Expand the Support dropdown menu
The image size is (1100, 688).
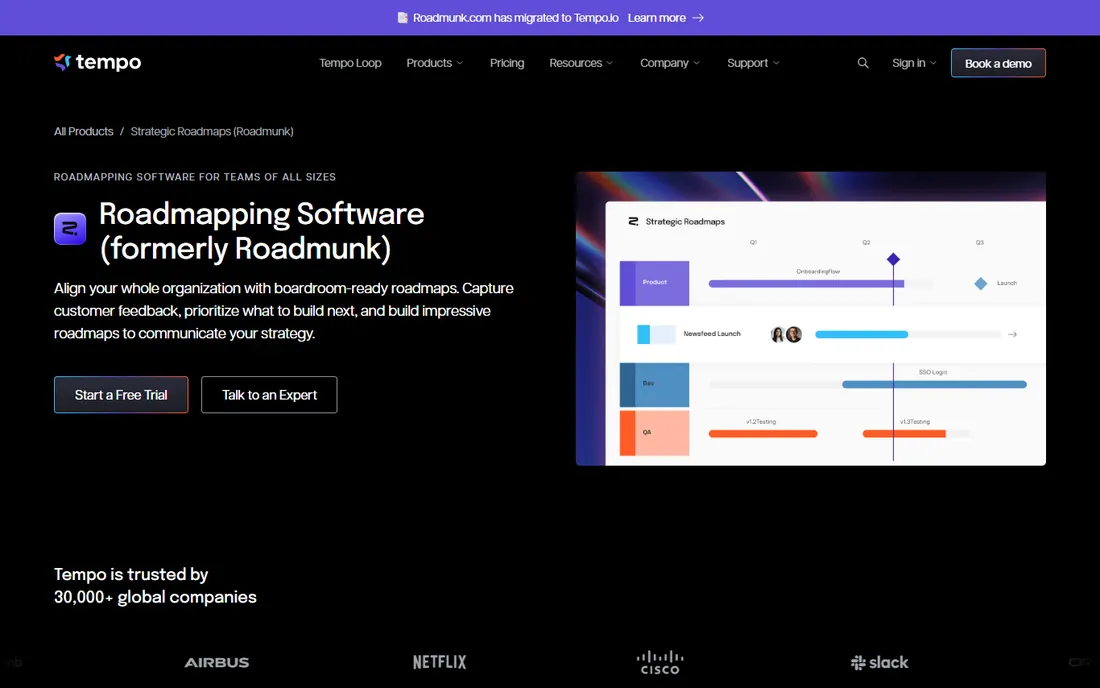pyautogui.click(x=753, y=63)
